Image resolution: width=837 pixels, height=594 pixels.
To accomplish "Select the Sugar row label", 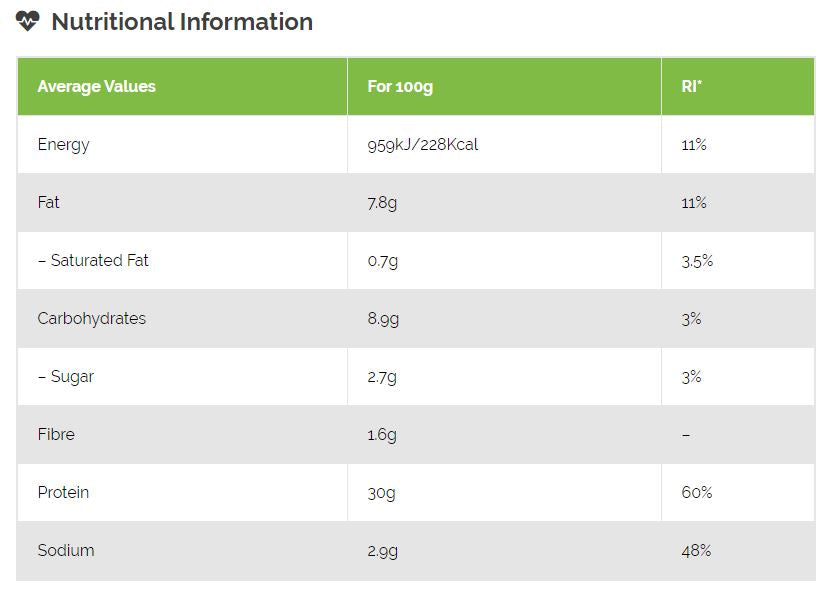I will pyautogui.click(x=66, y=376).
